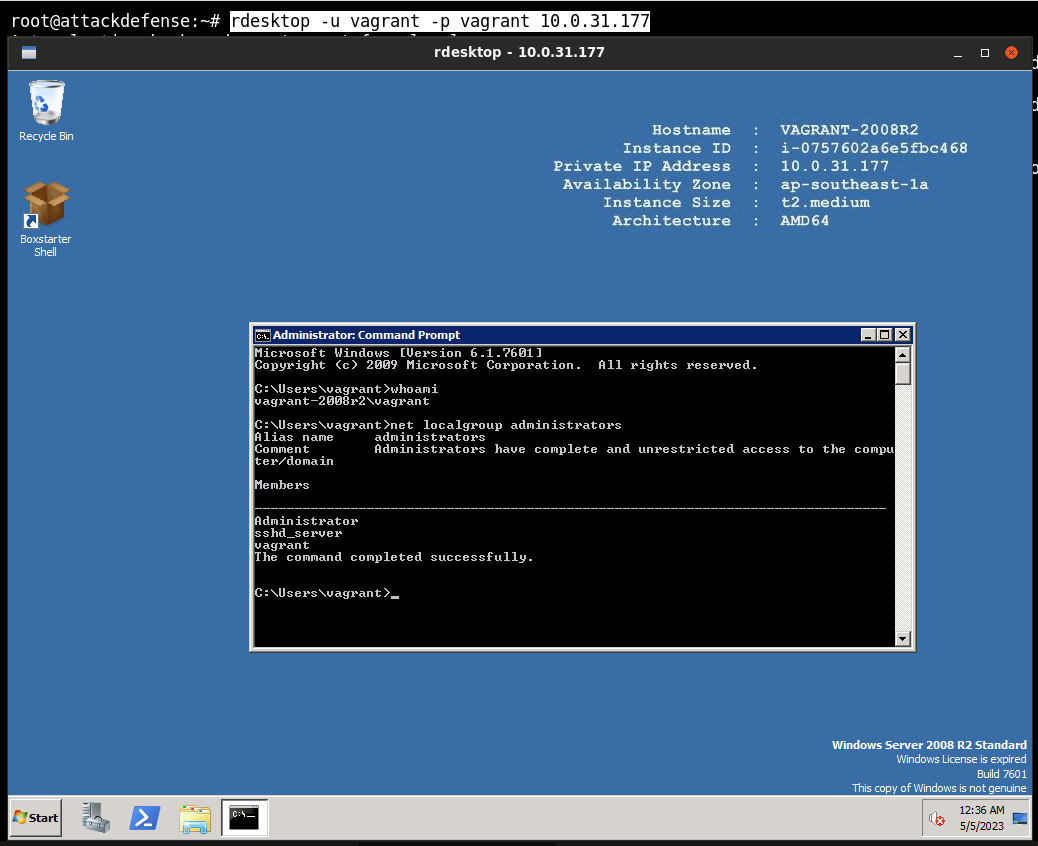Open Server Manager from the taskbar
Screen dimensions: 1038x846
[96, 818]
